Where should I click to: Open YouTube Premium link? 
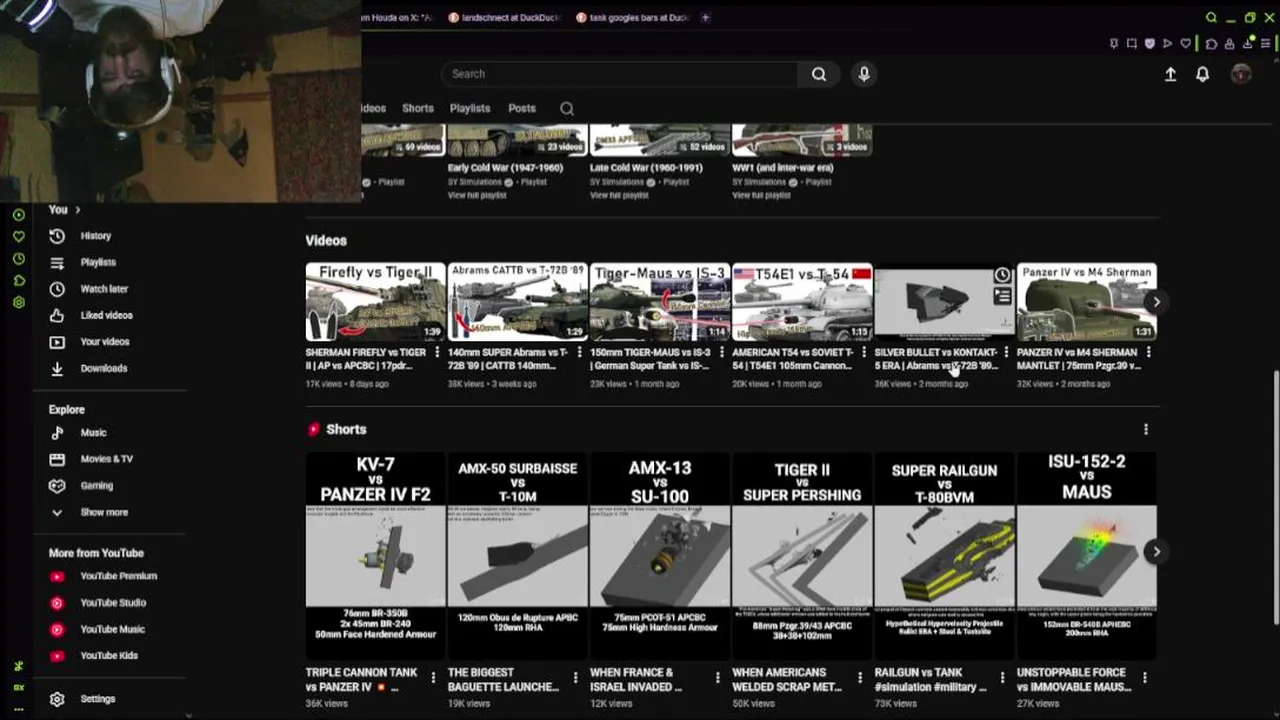coord(118,576)
